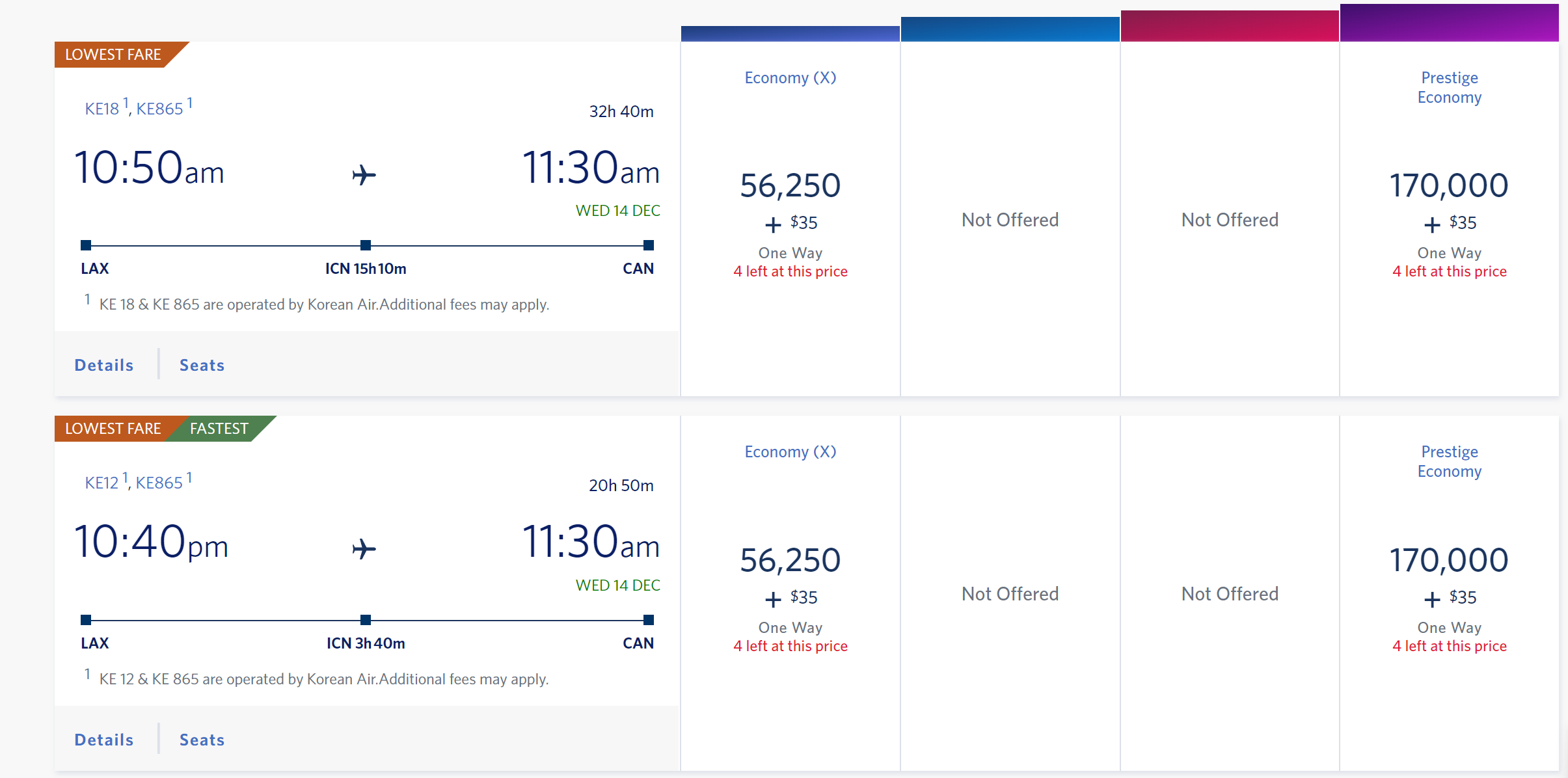This screenshot has width=1568, height=778.
Task: Click ICN stop marker on second route line
Action: [366, 620]
